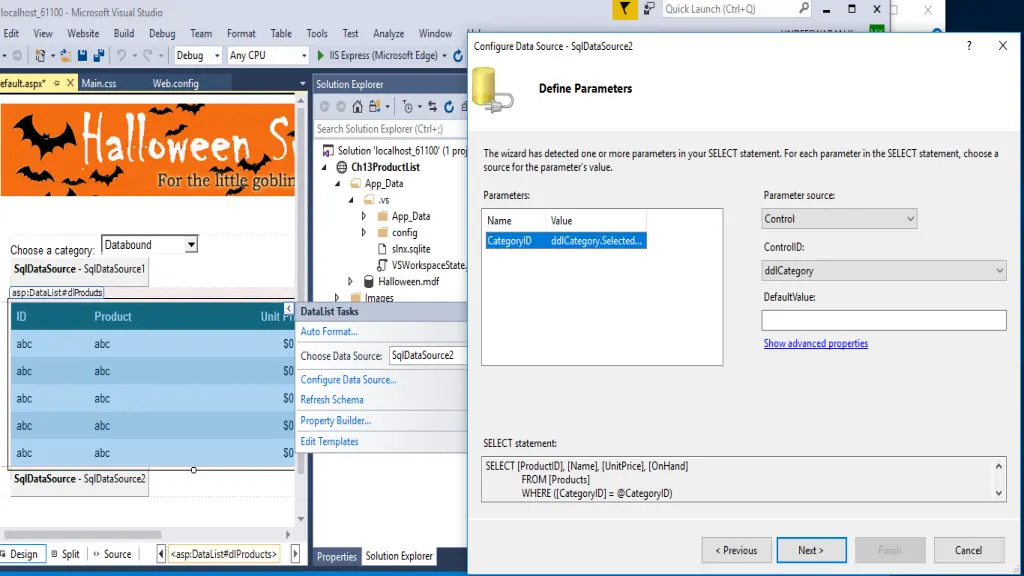Click scroll down arrow in SELECT statement box

pyautogui.click(x=999, y=494)
